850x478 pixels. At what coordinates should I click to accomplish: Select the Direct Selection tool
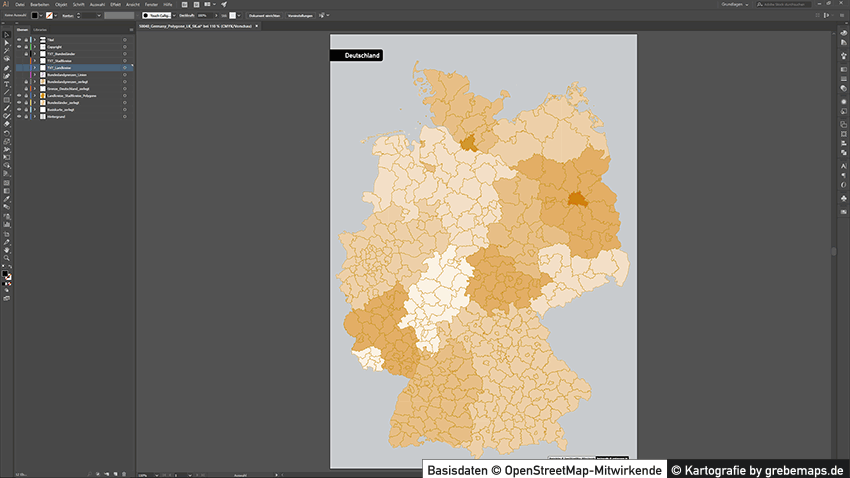[x=7, y=43]
